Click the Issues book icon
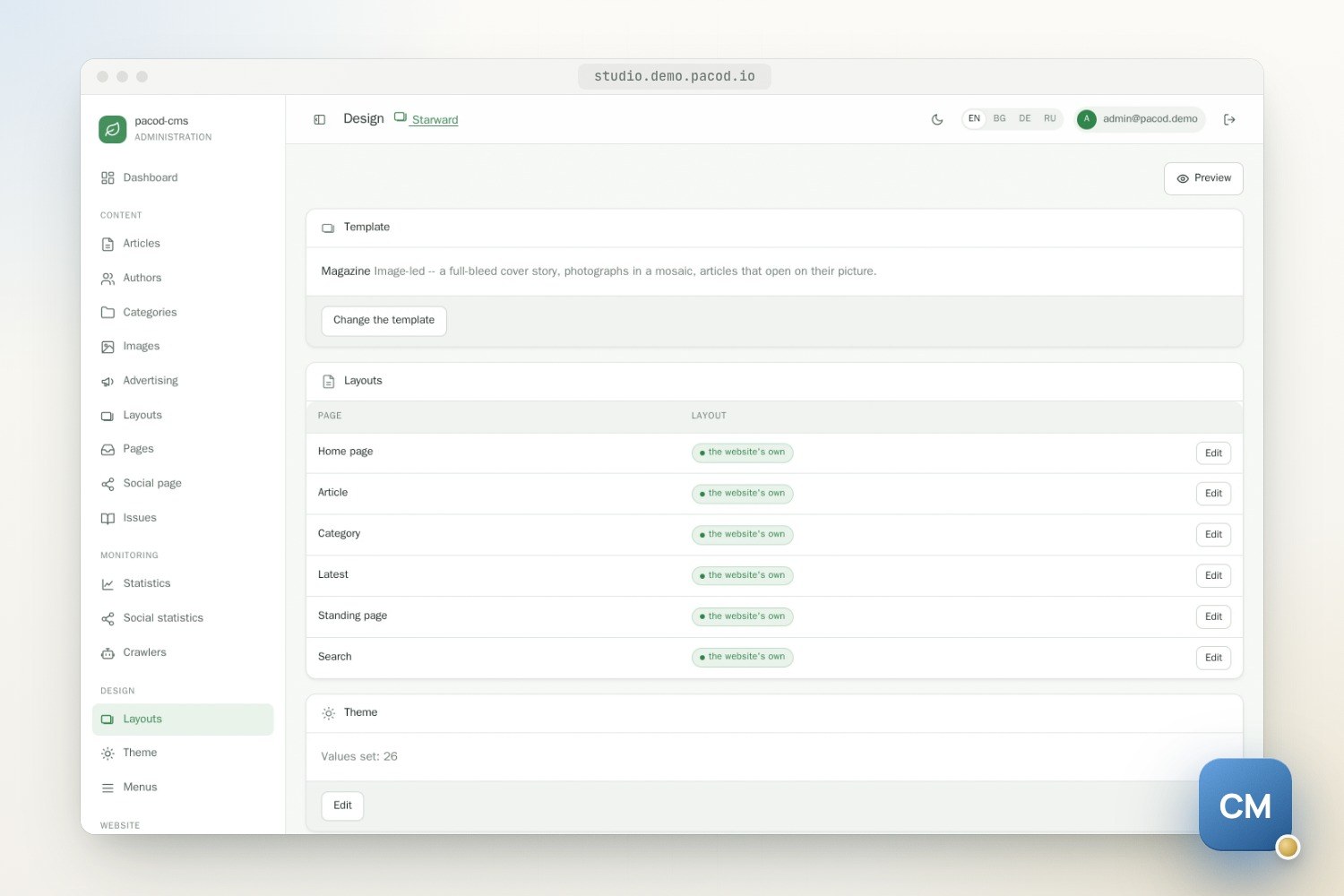The height and width of the screenshot is (896, 1344). [x=108, y=518]
